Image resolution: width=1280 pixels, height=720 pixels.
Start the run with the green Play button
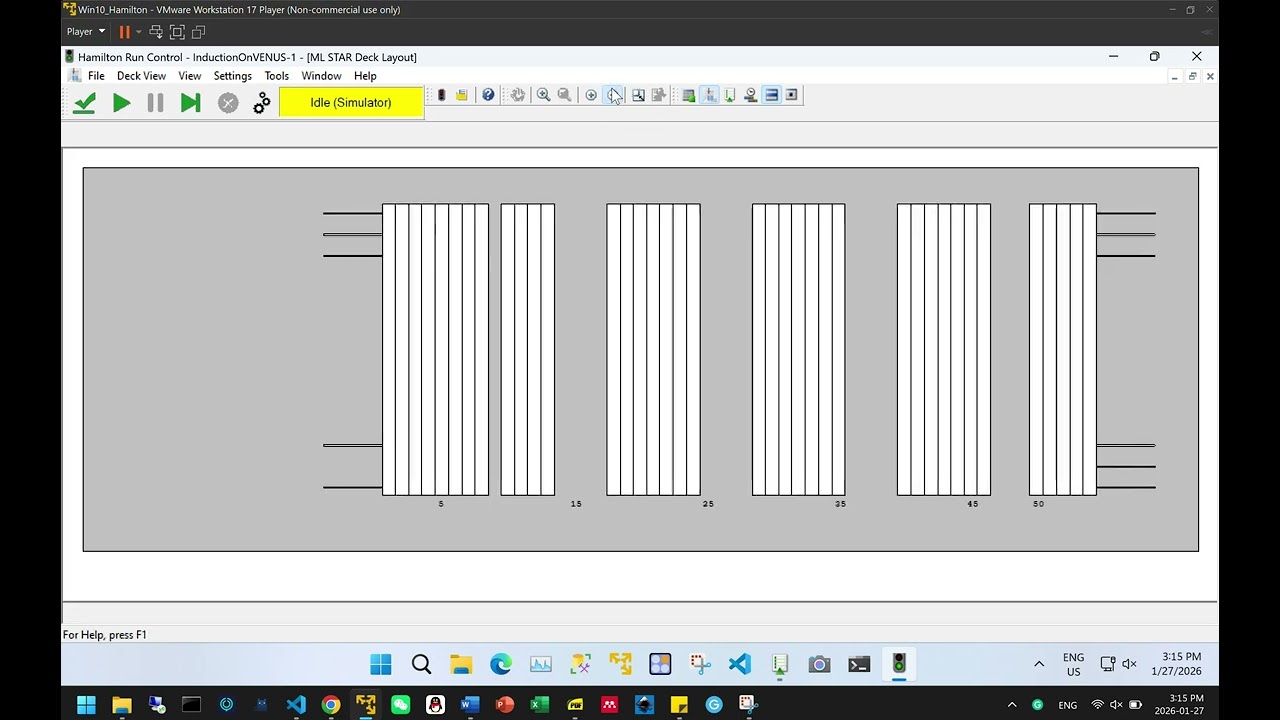[121, 103]
